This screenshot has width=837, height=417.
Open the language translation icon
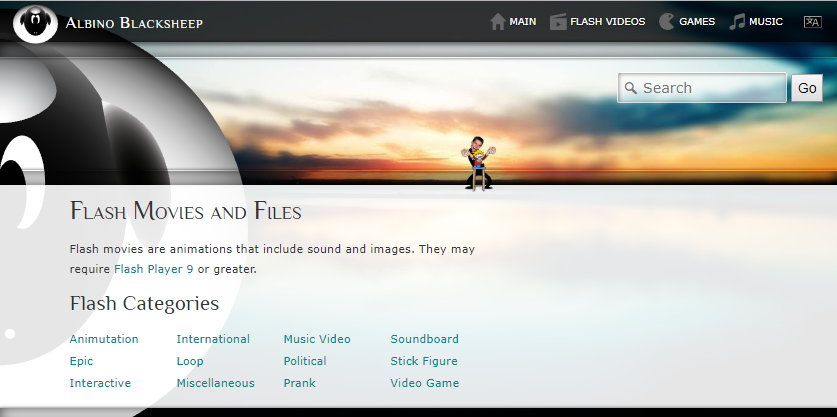[x=812, y=22]
